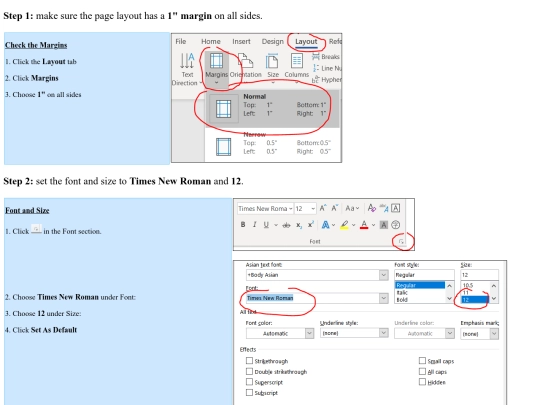Check the Subscript effect checkbox

[x=249, y=392]
